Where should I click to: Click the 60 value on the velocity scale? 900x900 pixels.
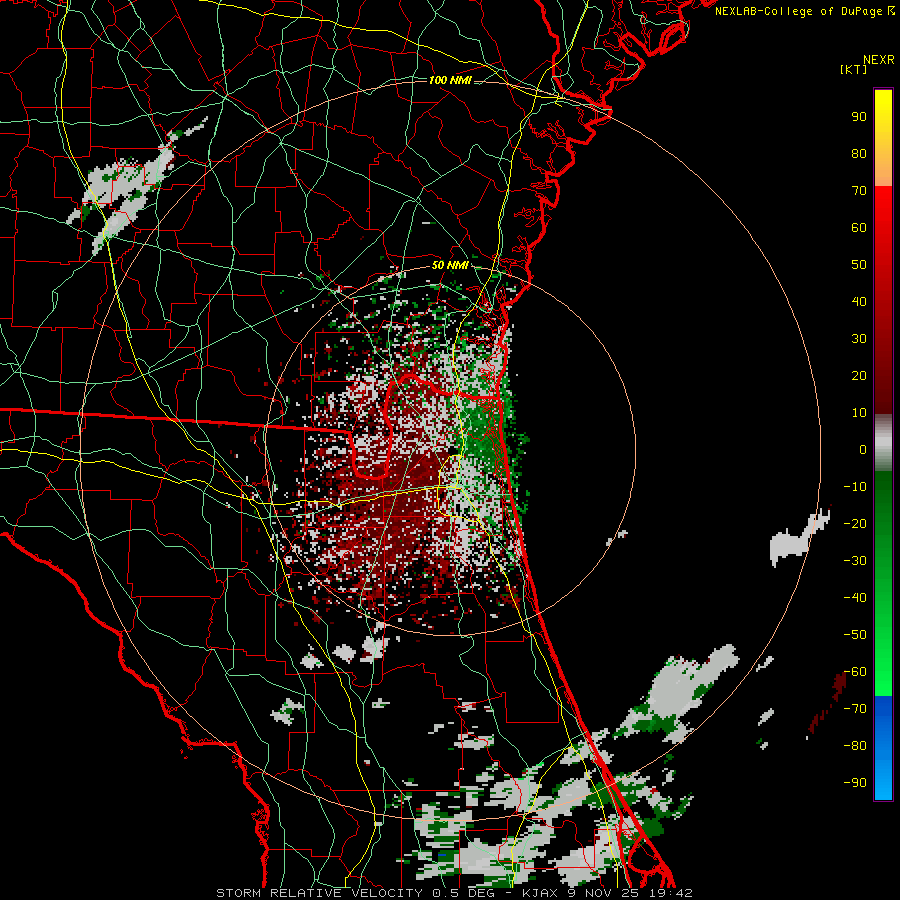click(859, 228)
